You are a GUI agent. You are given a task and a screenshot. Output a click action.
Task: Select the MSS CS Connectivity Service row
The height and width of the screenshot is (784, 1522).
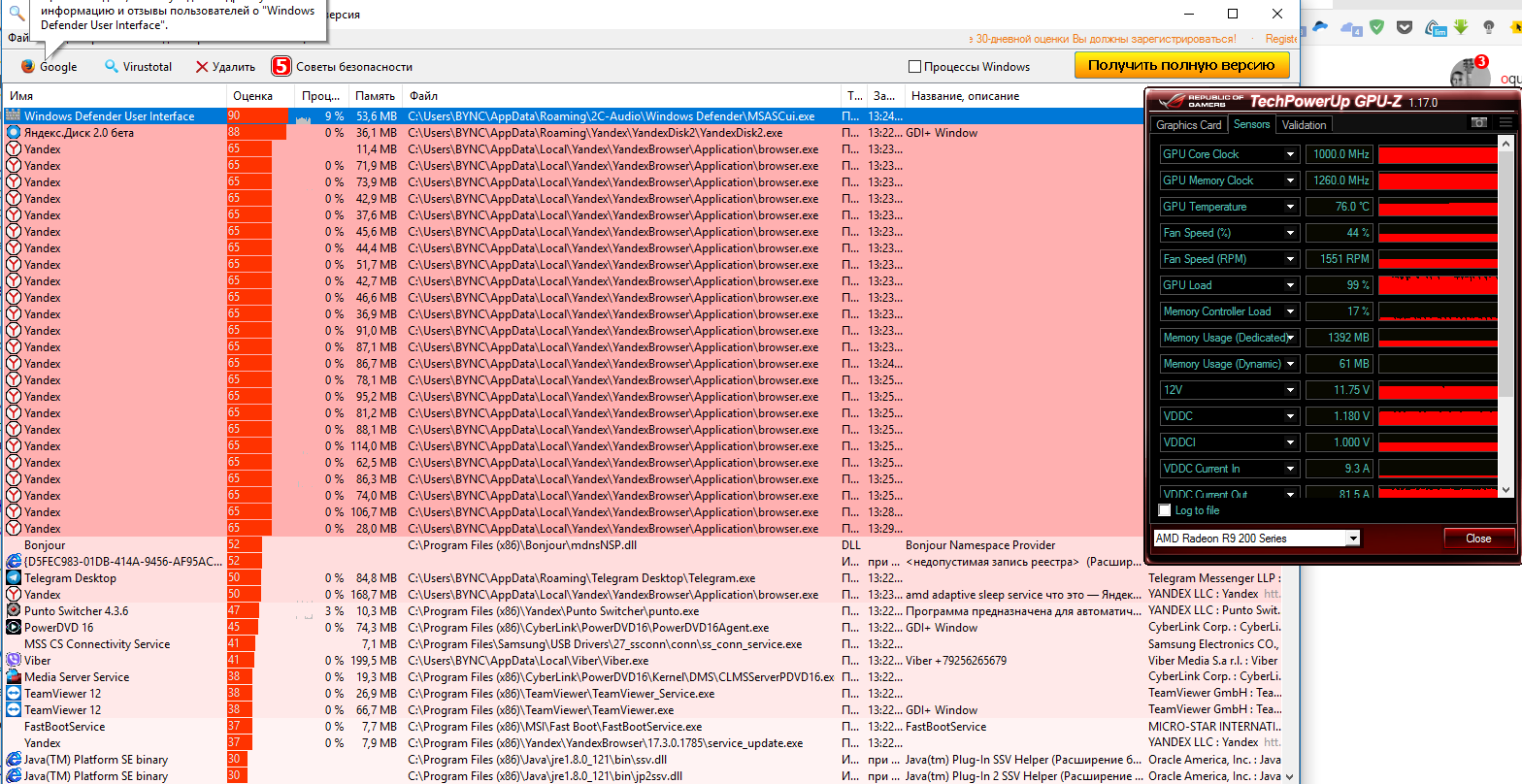(x=642, y=644)
